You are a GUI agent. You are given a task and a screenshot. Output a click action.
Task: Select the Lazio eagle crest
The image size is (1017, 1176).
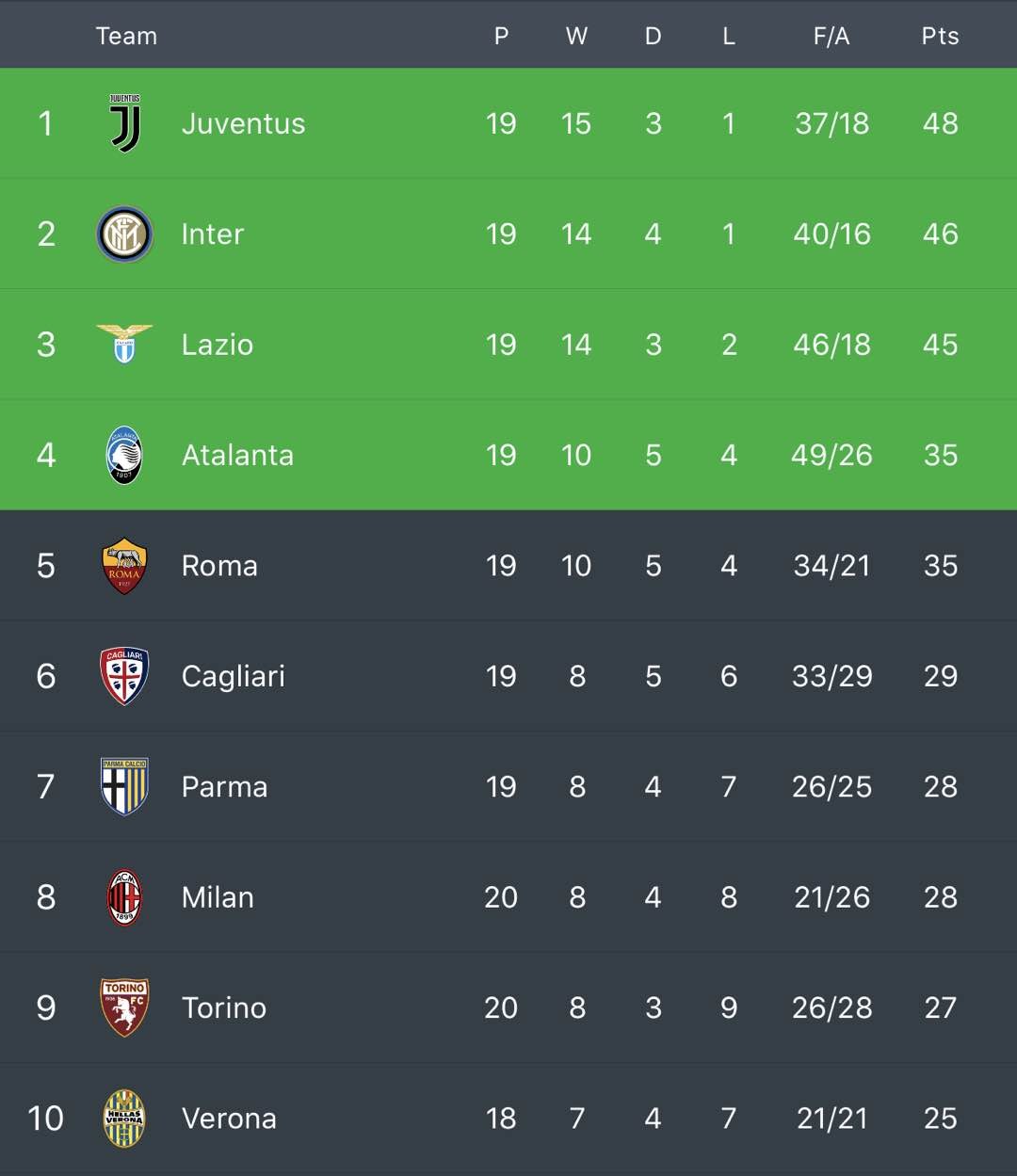tap(124, 344)
